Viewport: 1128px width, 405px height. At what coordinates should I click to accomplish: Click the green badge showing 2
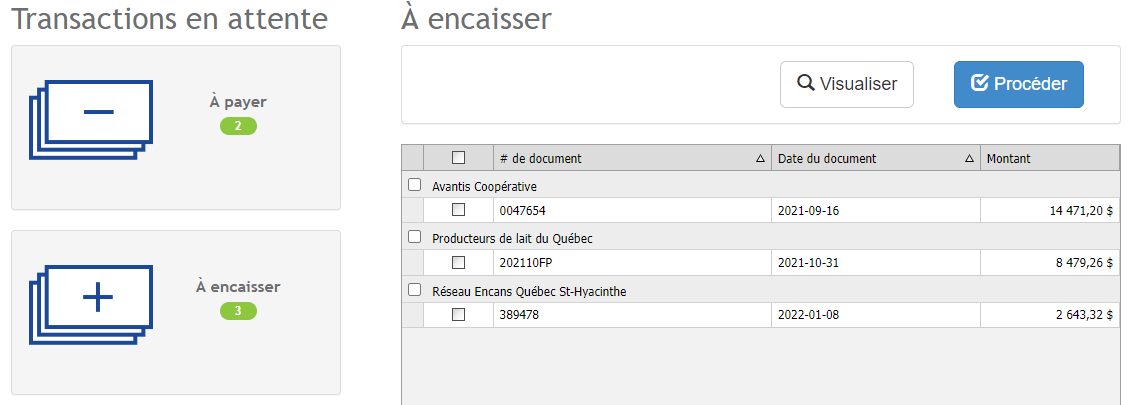(238, 126)
